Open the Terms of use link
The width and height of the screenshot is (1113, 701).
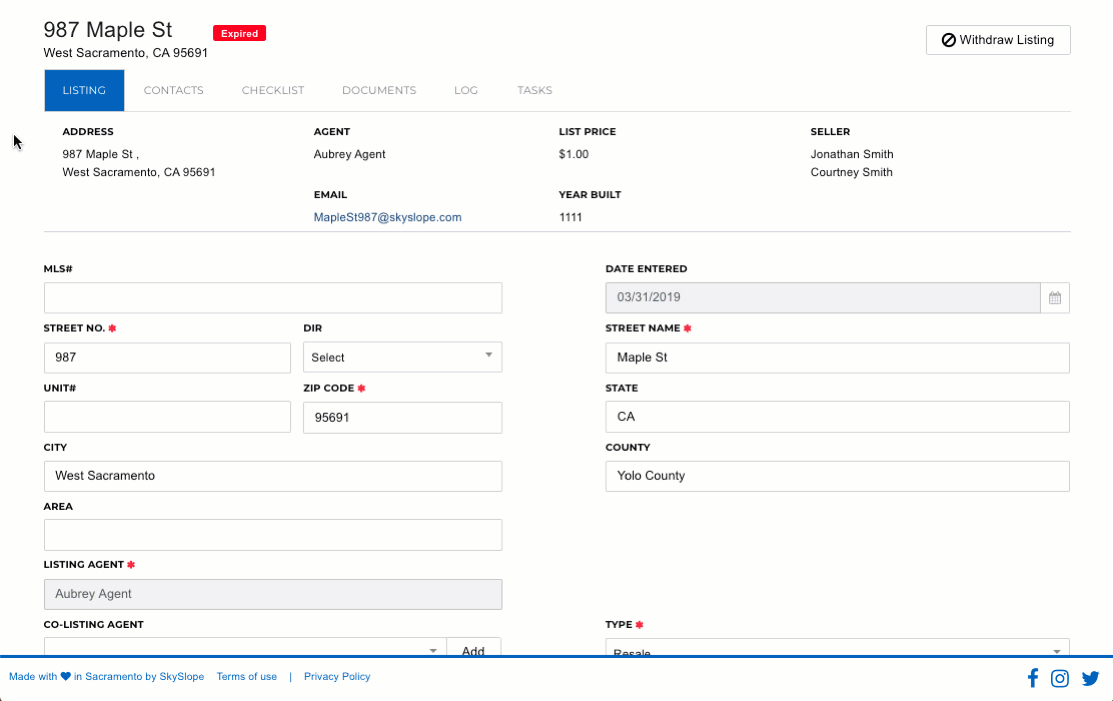(246, 676)
